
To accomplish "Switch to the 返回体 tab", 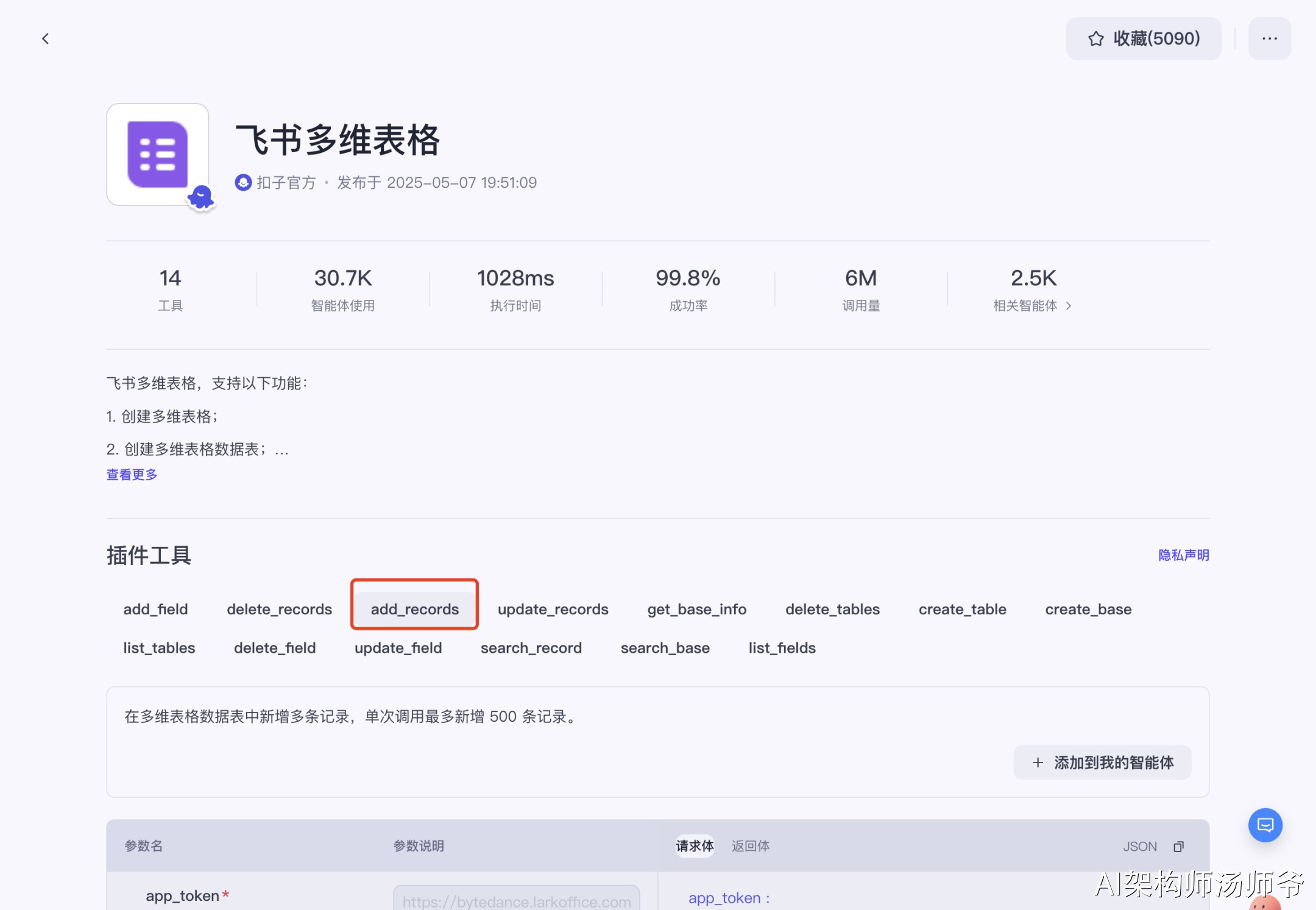I will click(750, 846).
